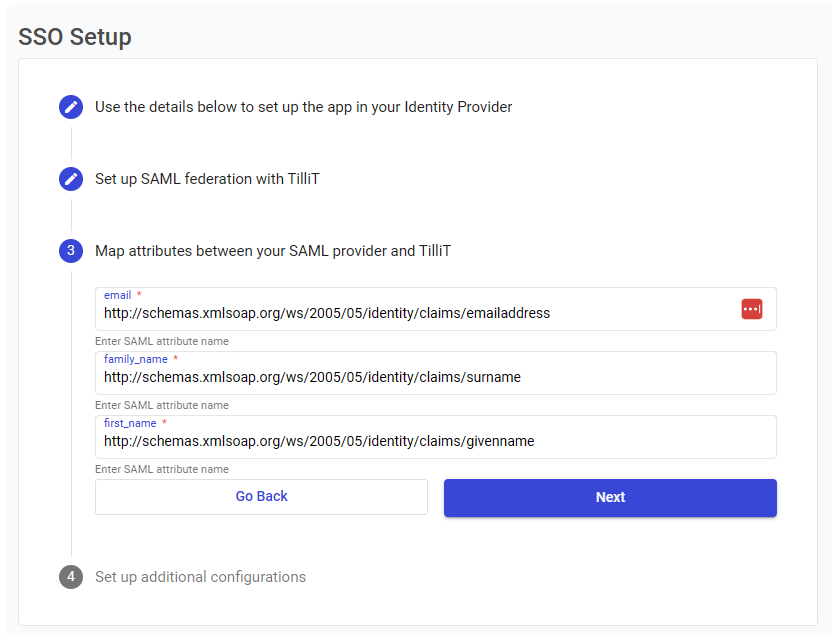The image size is (832, 635).
Task: Open the 'Use the details below' step
Action: [303, 107]
